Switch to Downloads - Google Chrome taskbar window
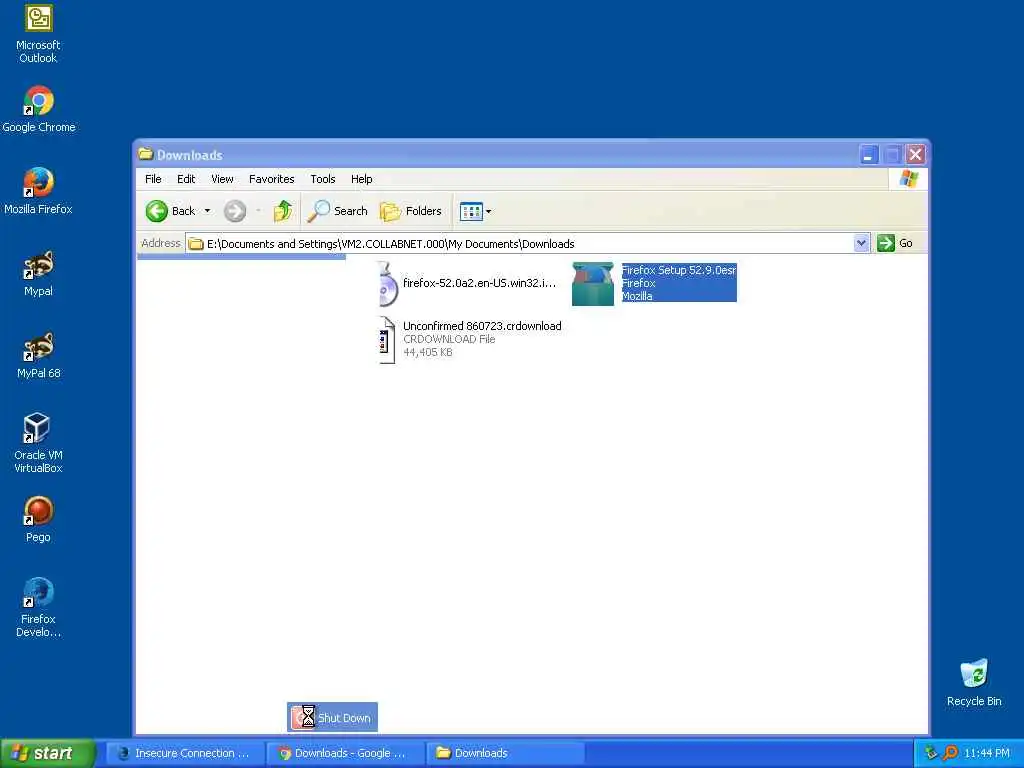1024x768 pixels. click(x=345, y=753)
